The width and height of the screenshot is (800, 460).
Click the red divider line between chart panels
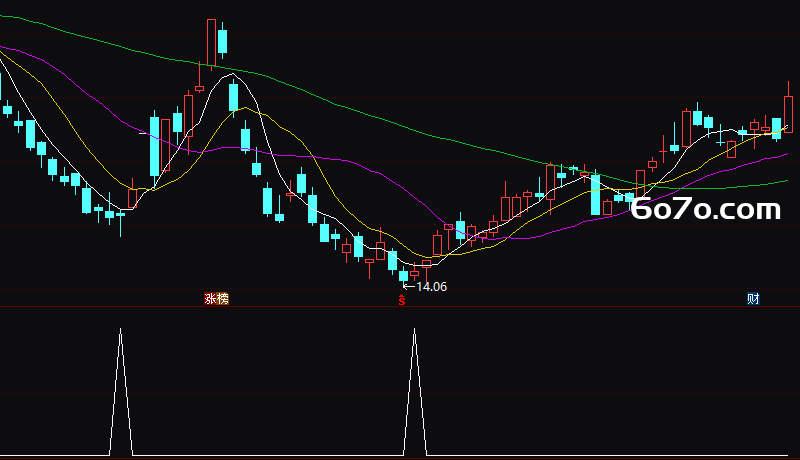click(x=400, y=307)
